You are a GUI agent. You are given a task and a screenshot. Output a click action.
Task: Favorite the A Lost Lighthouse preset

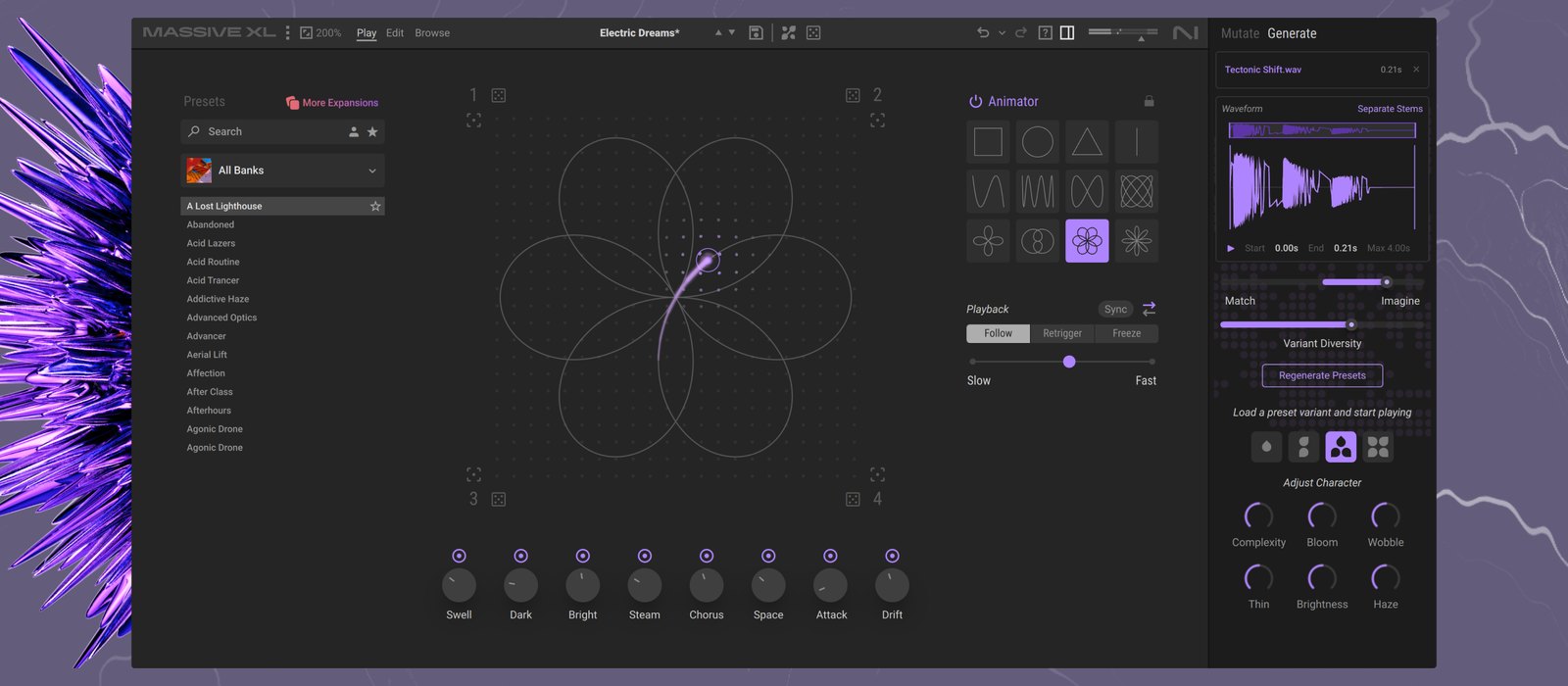tap(375, 206)
